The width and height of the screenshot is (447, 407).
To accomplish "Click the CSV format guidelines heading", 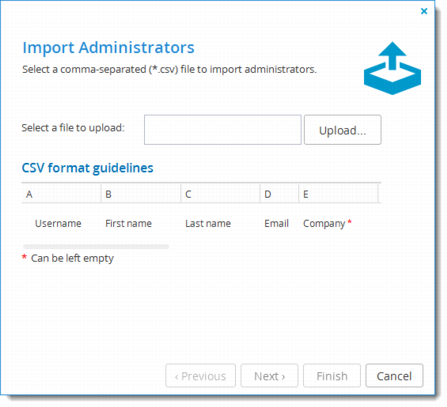I will (x=87, y=168).
